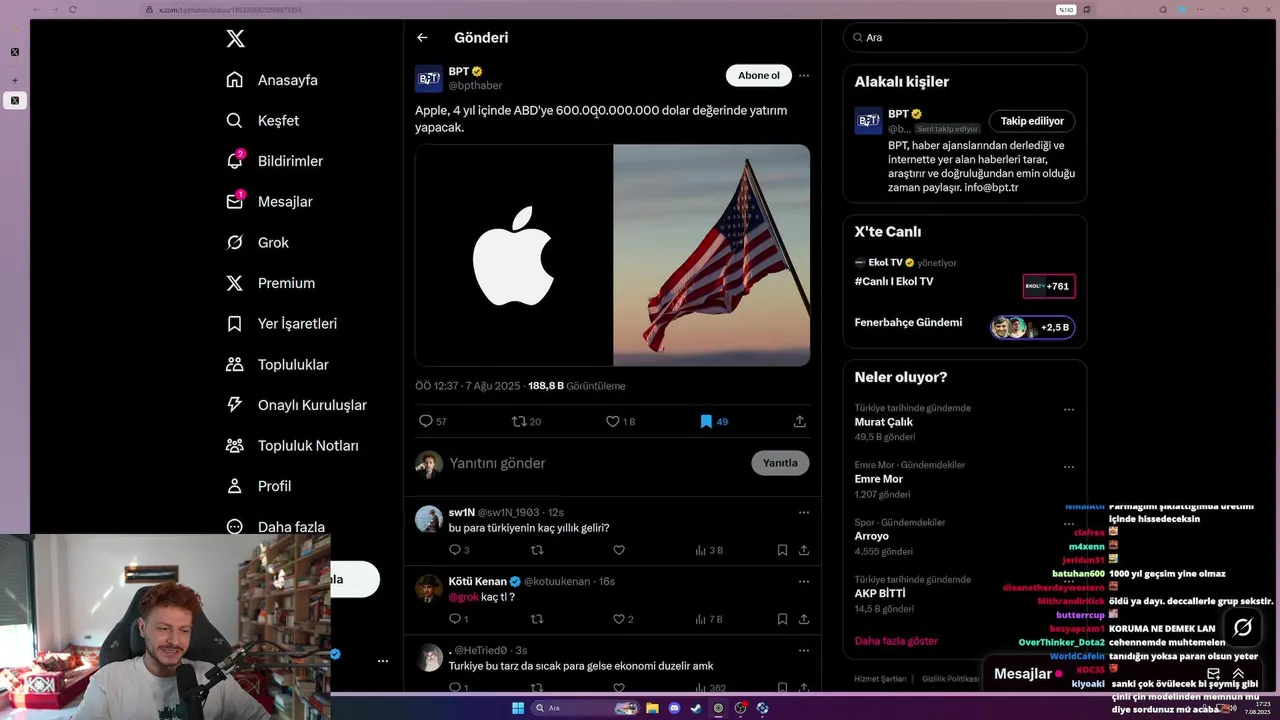Repost sw1N's comment
This screenshot has height=720, width=1280.
pos(537,550)
